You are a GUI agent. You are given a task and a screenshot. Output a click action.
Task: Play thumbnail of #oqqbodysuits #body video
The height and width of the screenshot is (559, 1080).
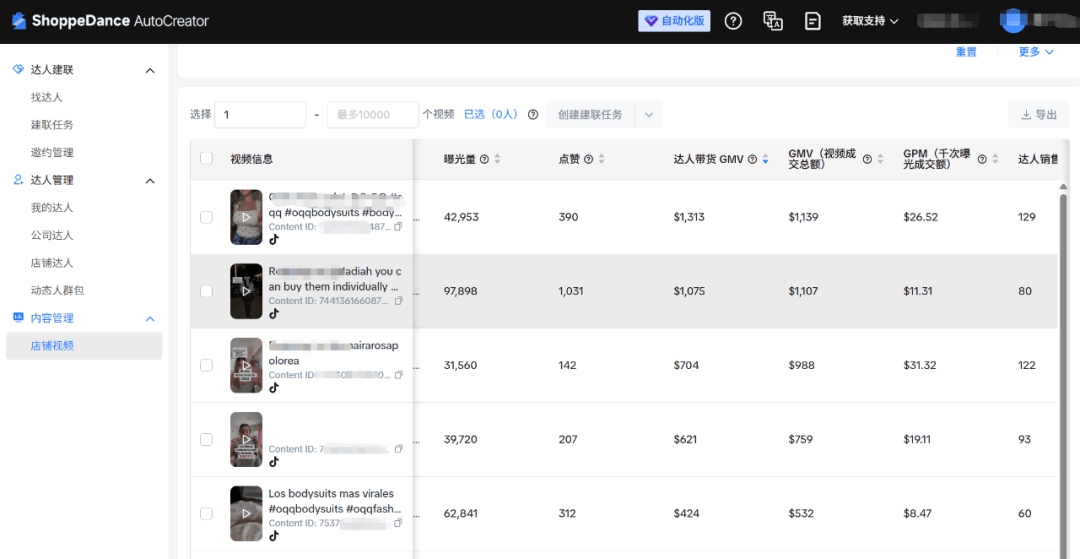pyautogui.click(x=247, y=217)
